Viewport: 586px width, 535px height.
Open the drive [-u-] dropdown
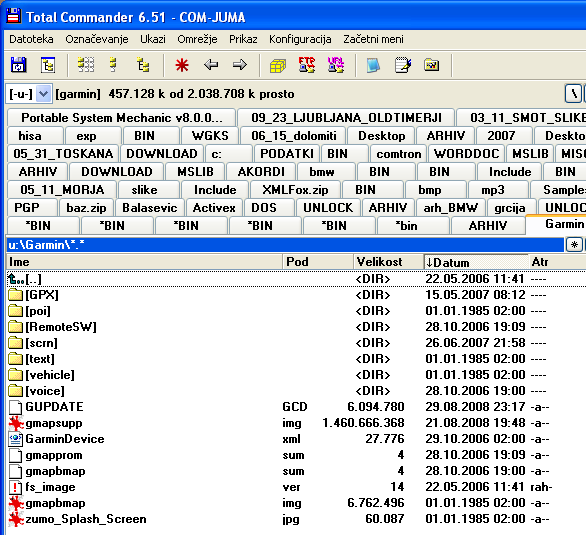[43, 94]
